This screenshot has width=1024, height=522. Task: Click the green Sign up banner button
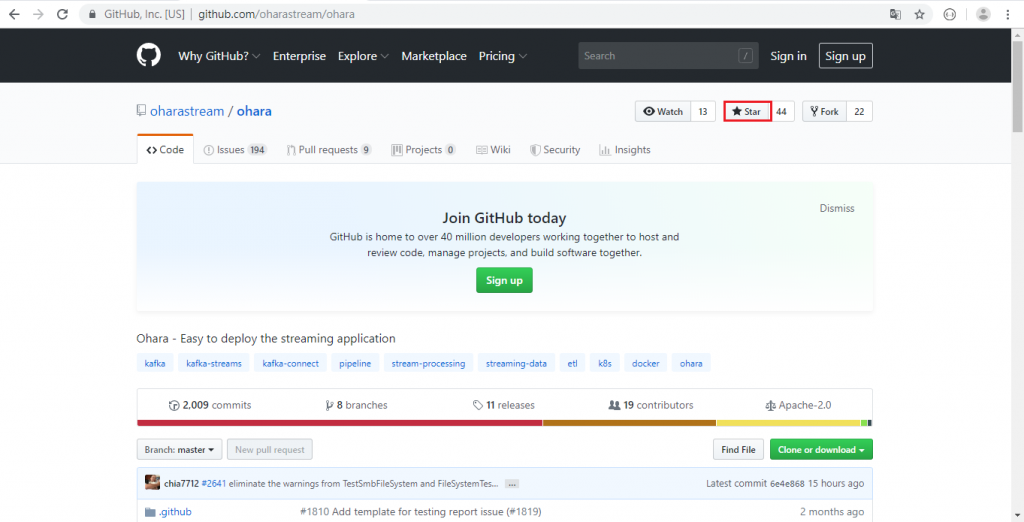(x=504, y=280)
